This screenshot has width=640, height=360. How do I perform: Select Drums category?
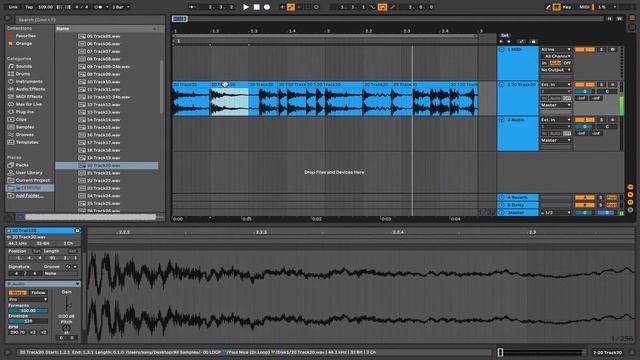pos(23,74)
